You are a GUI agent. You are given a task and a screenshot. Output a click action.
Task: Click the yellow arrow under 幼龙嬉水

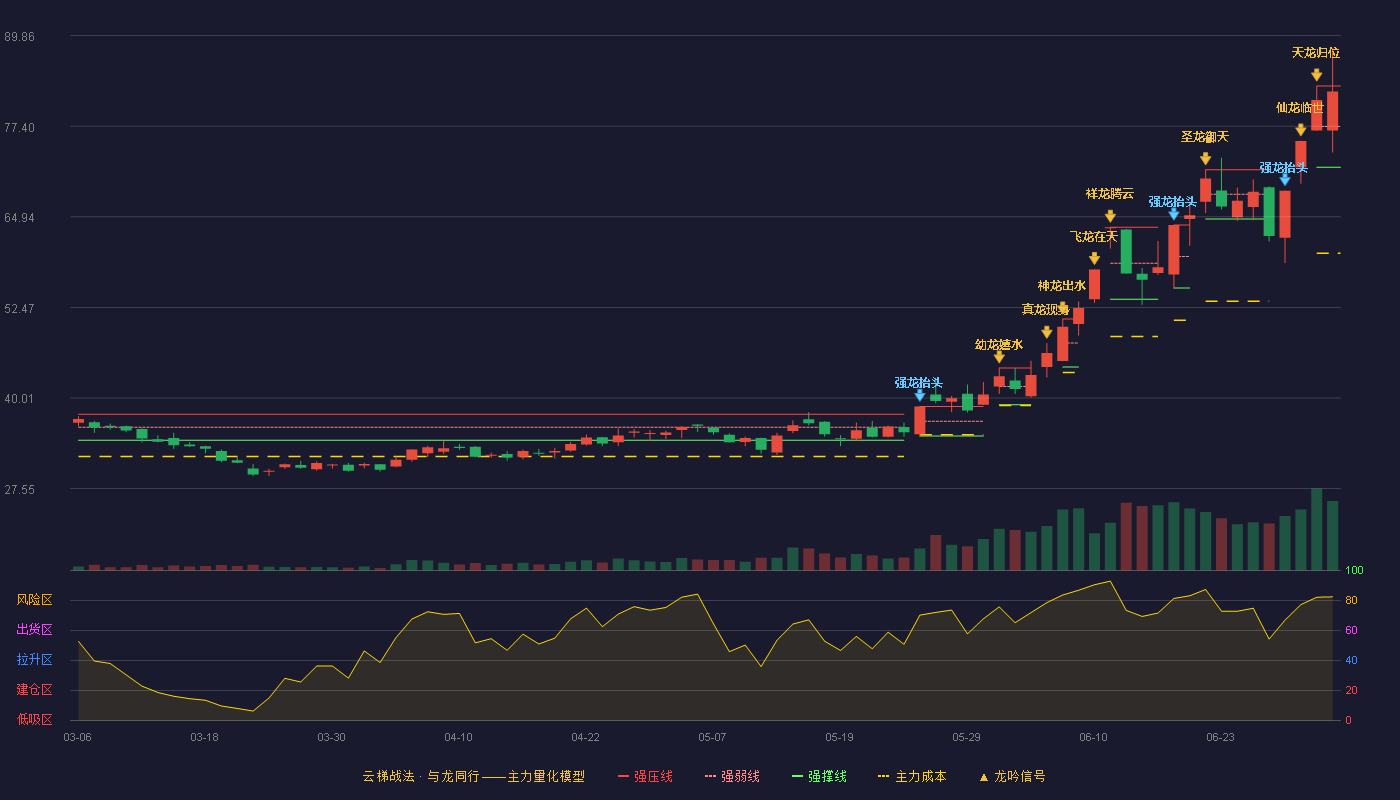tap(999, 357)
